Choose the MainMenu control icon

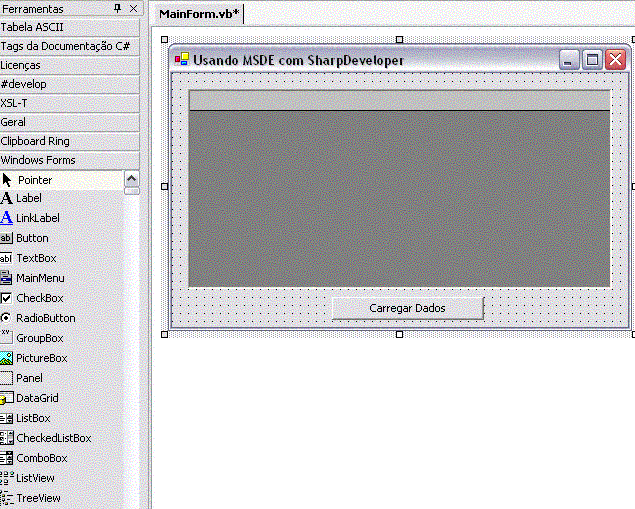(x=6, y=278)
